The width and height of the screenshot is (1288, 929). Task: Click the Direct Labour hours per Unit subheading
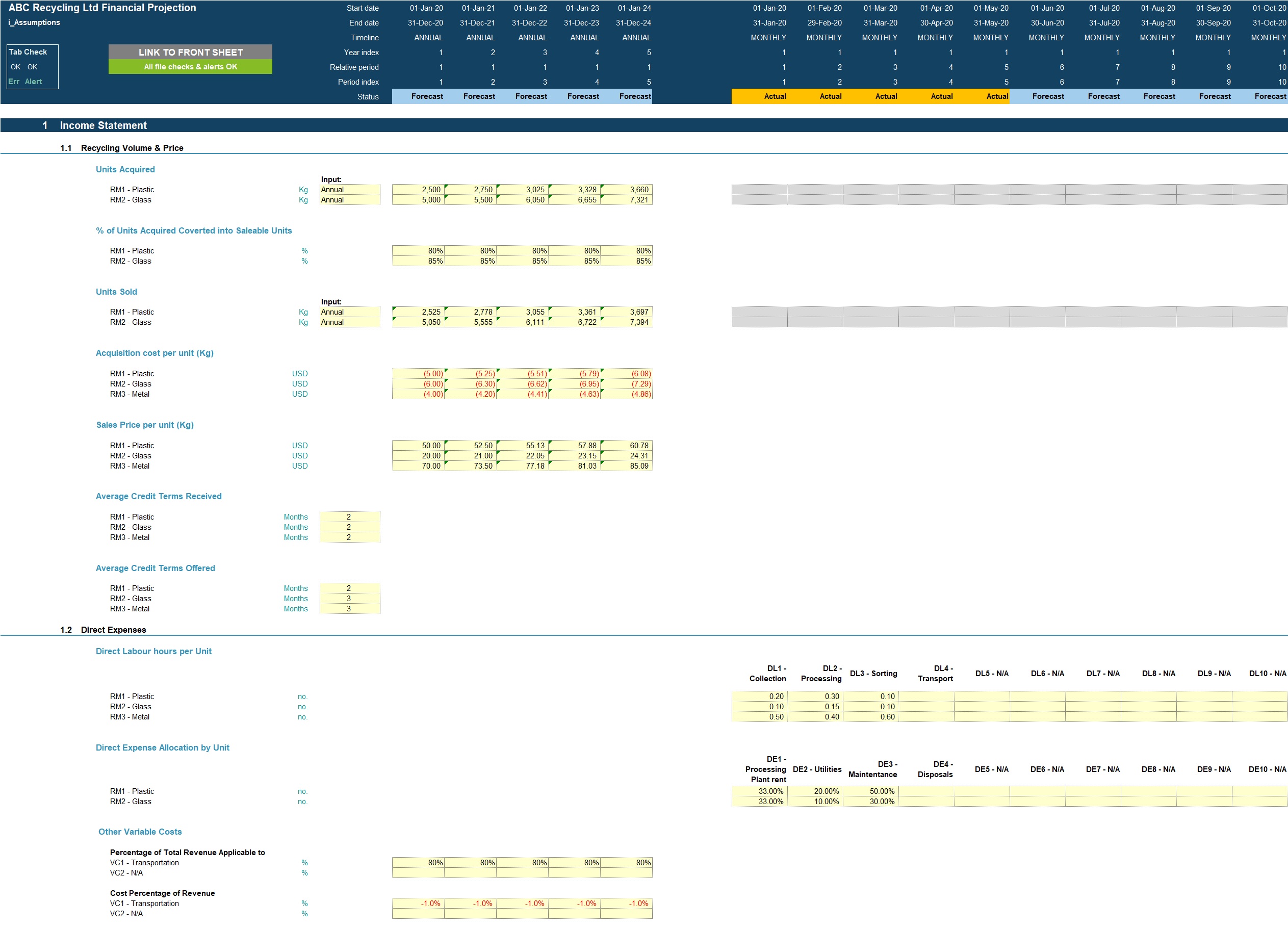click(x=153, y=651)
